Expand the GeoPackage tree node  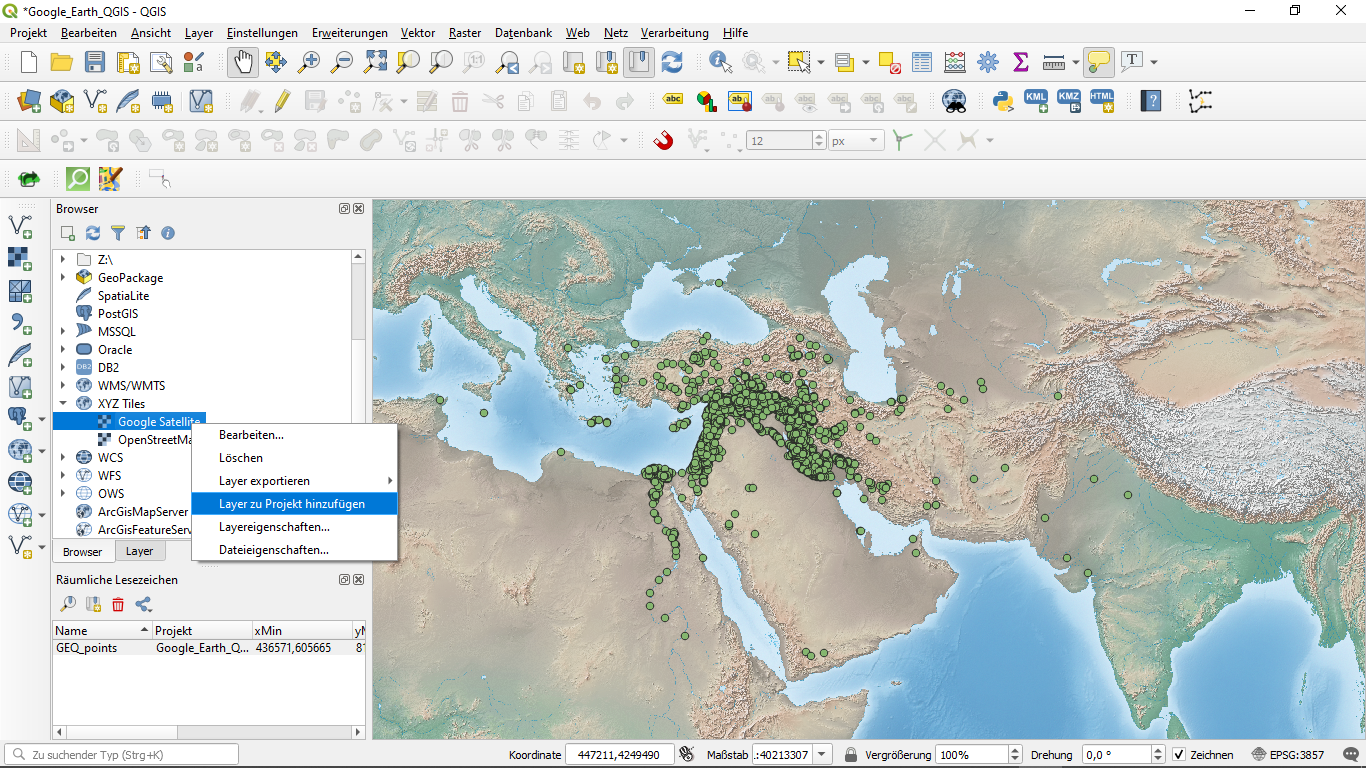pos(63,278)
